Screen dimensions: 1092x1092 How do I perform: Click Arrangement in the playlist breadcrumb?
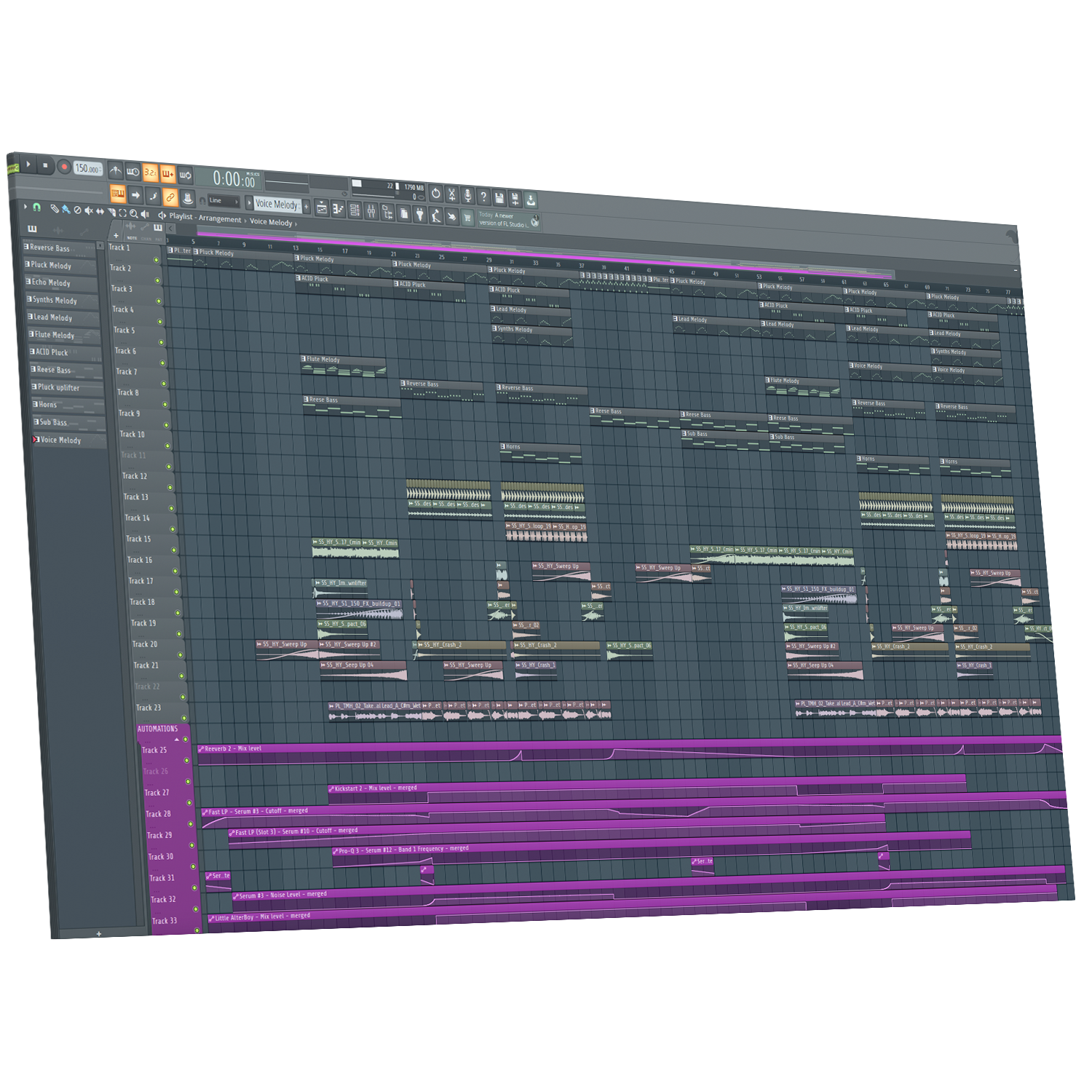tap(219, 218)
